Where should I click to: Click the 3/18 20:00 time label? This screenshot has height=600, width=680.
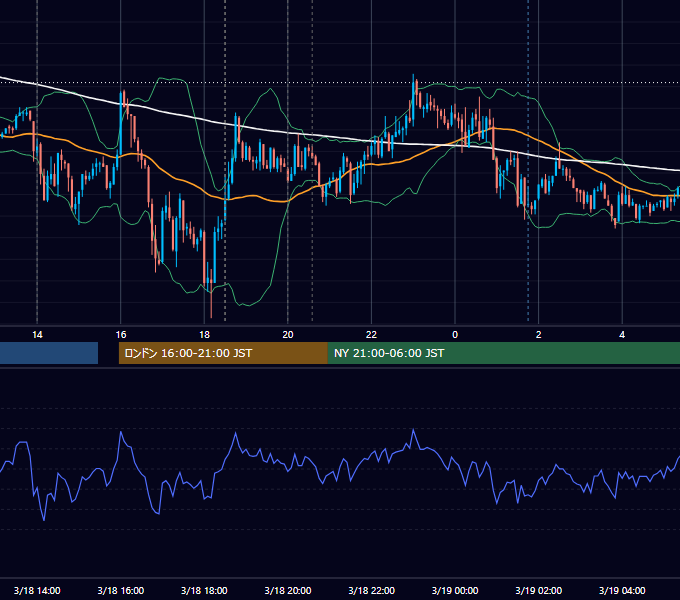point(288,590)
